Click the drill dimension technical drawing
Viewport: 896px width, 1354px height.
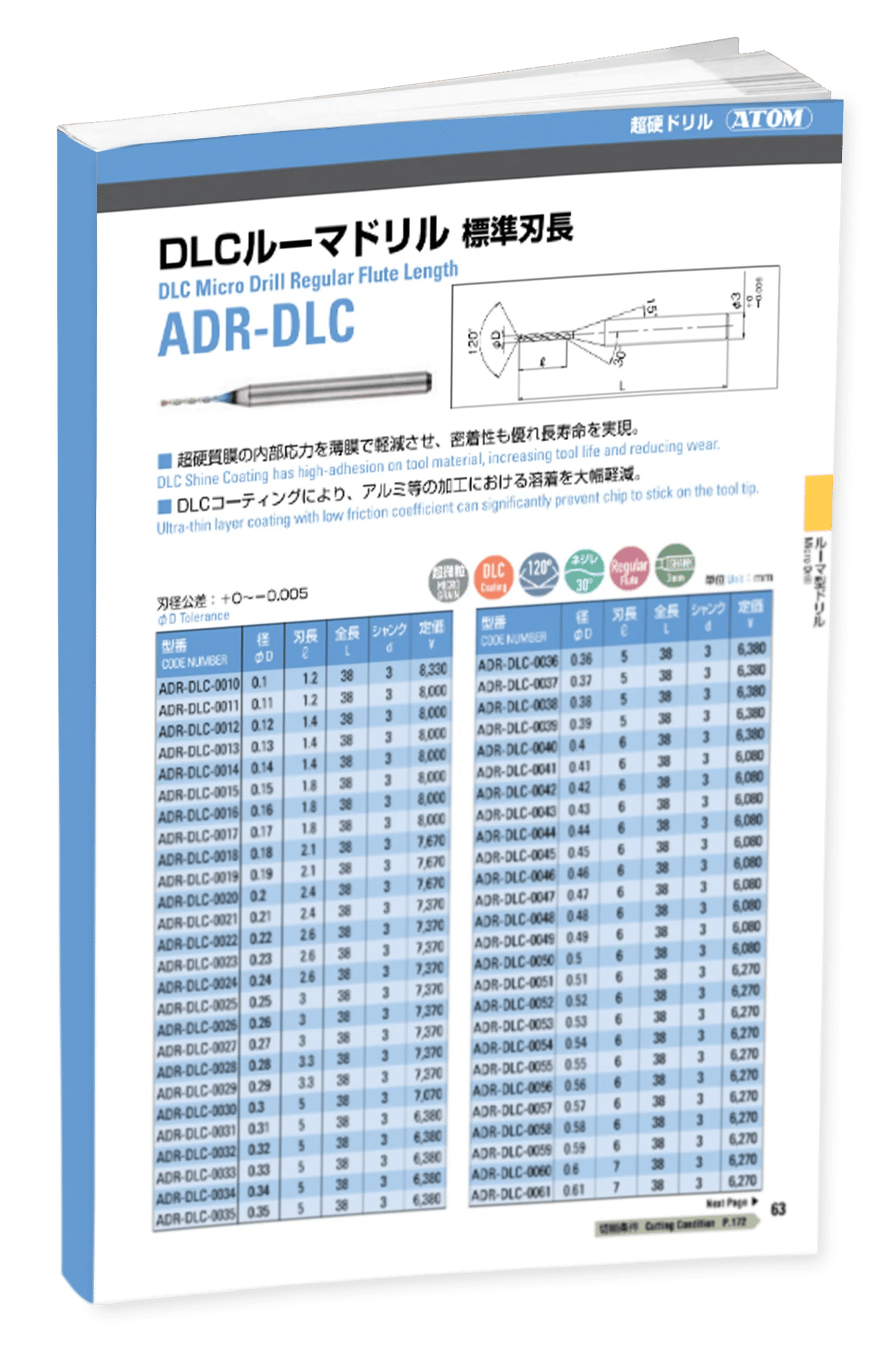tap(614, 336)
